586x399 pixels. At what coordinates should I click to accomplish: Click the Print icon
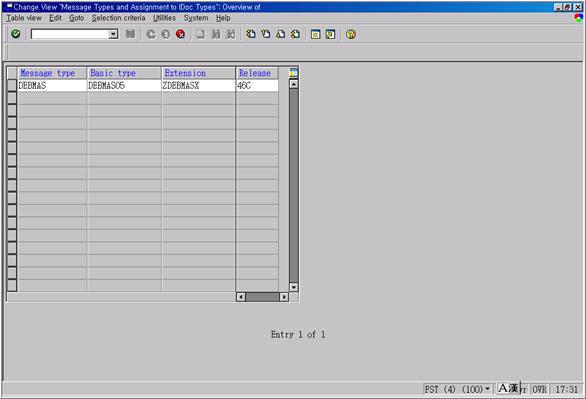click(x=201, y=34)
